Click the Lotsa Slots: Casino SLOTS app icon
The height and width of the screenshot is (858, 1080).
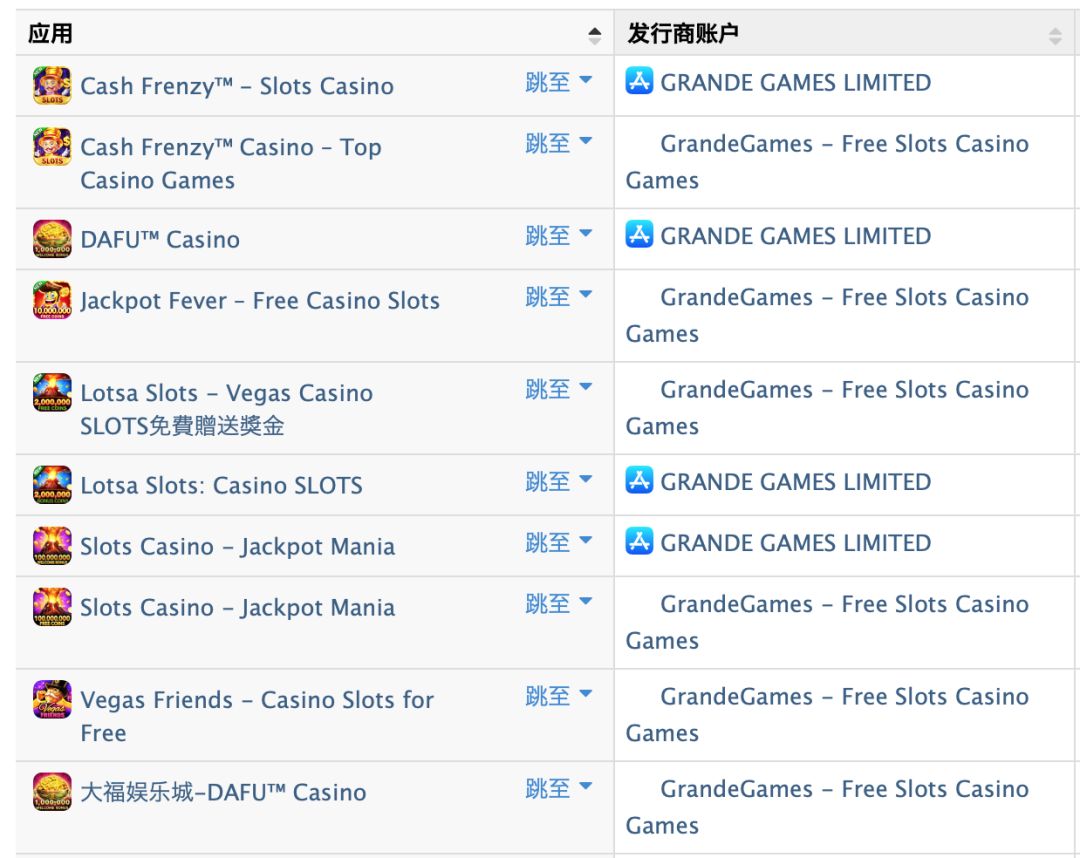(x=52, y=485)
